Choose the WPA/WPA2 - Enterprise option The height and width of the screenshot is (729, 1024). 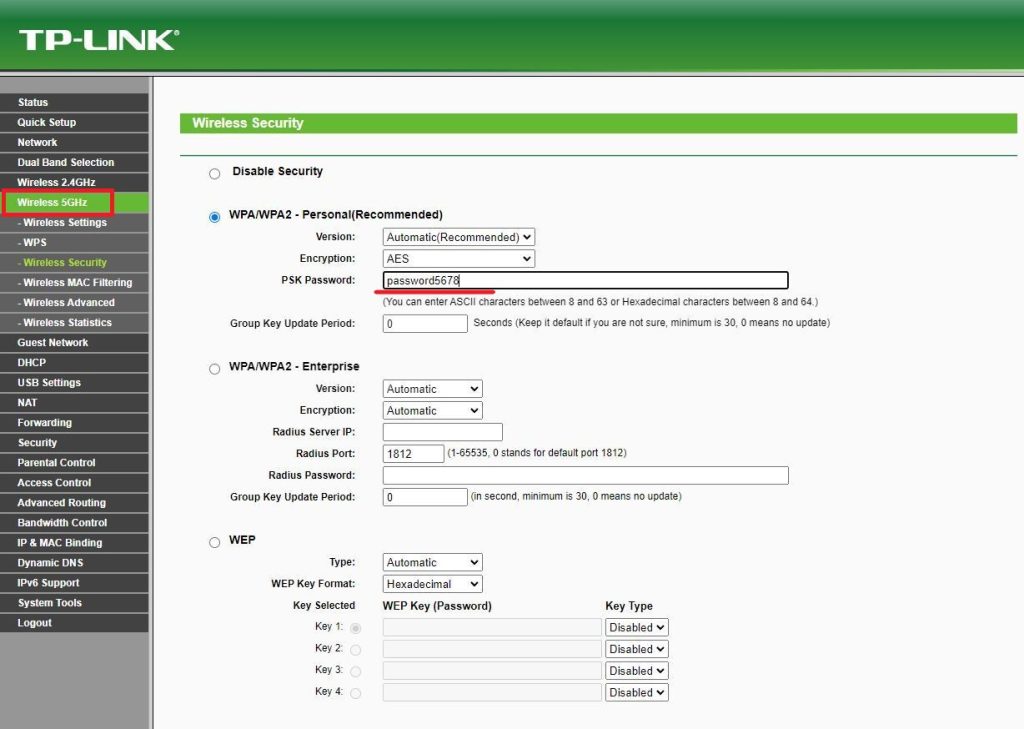(x=214, y=368)
